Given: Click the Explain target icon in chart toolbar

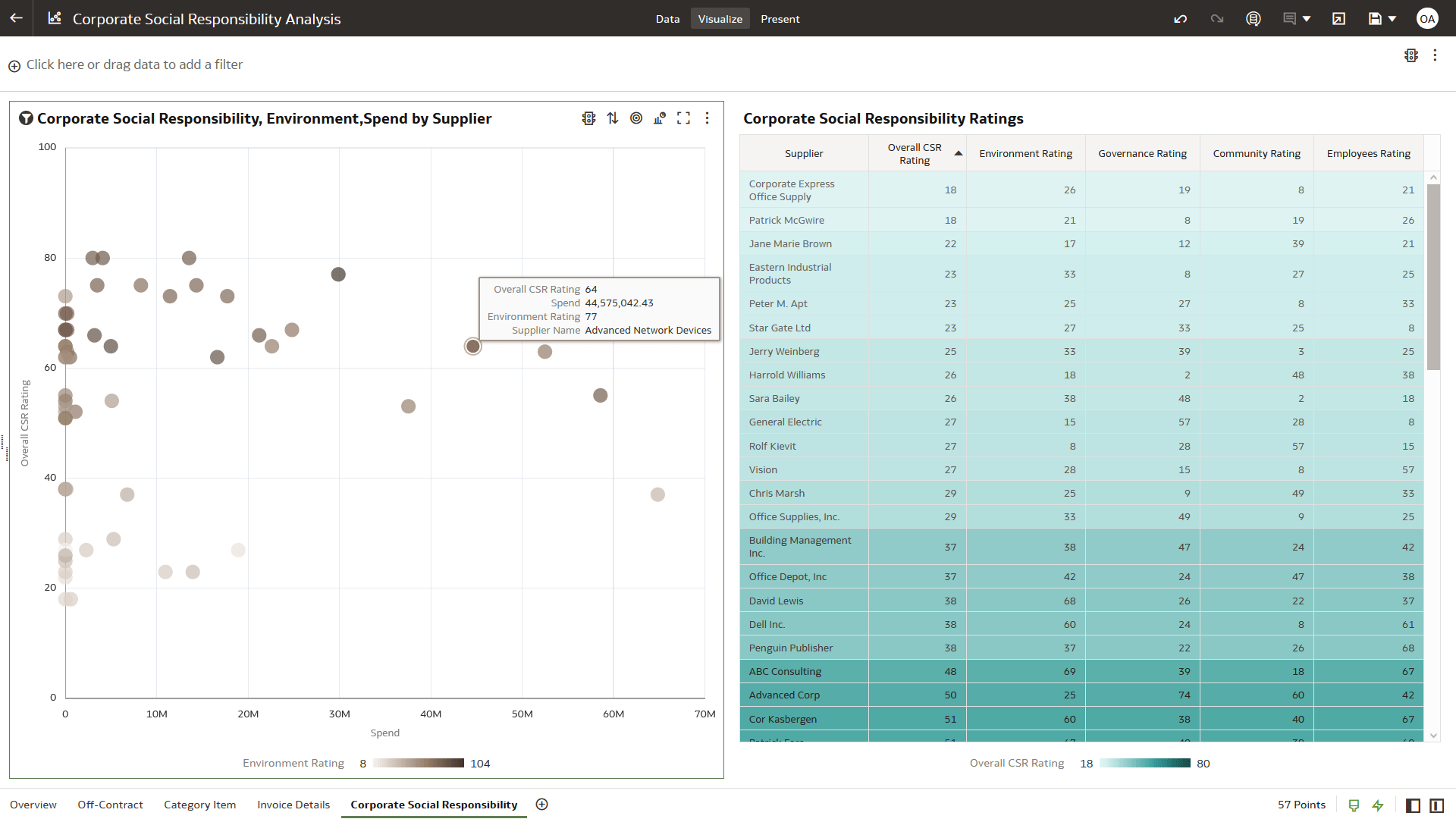Looking at the screenshot, I should click(636, 118).
